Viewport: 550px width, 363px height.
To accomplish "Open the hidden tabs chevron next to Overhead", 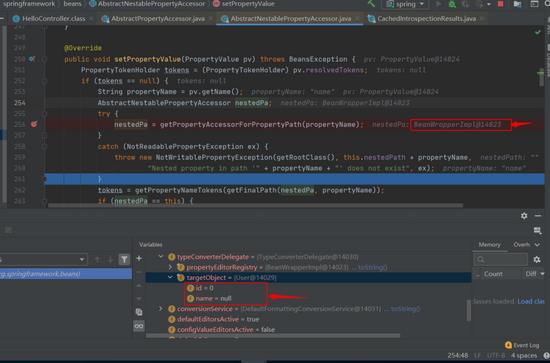I will point(537,244).
